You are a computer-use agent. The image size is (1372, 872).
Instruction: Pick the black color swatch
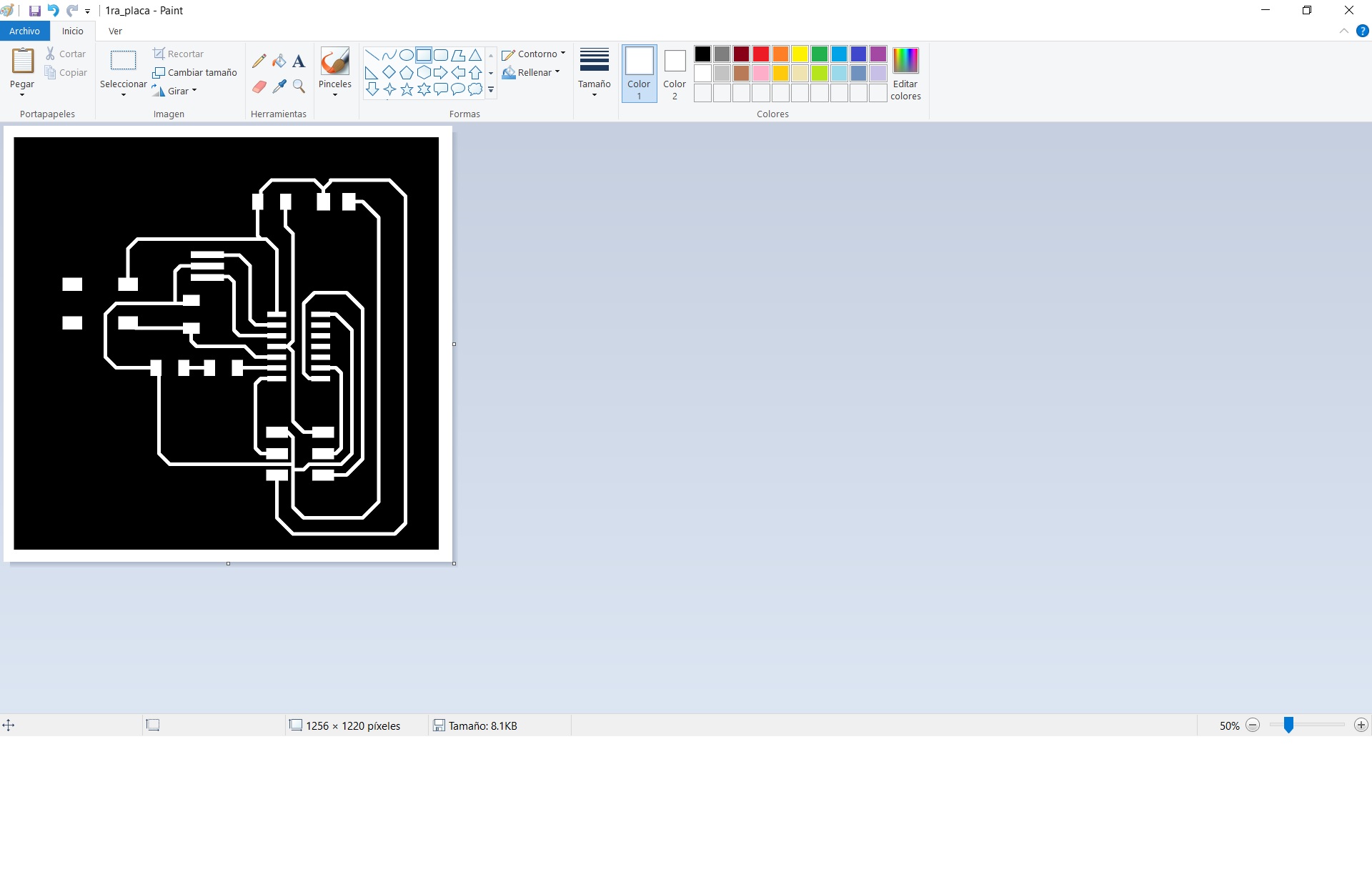pos(702,54)
